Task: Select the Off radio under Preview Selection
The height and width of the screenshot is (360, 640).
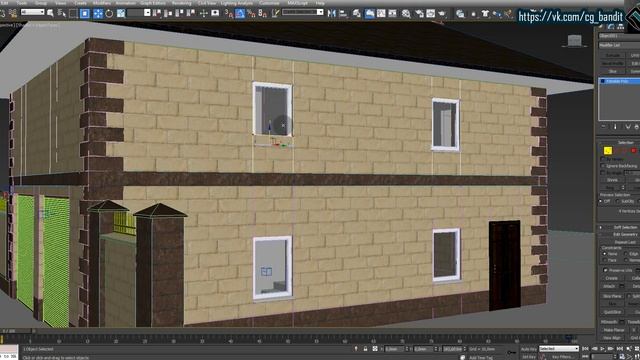Action: point(601,201)
